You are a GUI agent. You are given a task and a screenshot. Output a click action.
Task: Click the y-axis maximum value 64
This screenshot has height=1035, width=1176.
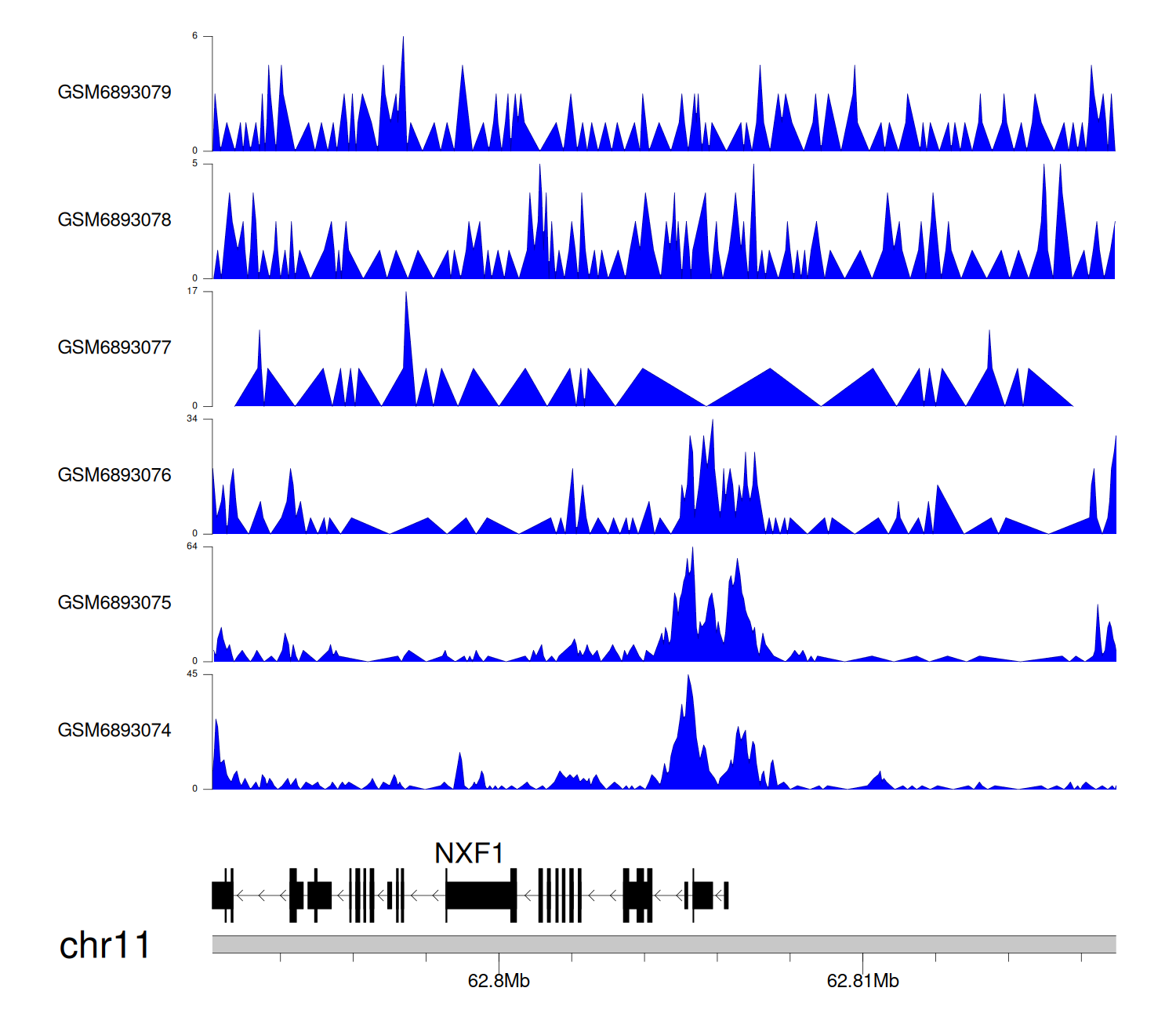click(x=192, y=547)
